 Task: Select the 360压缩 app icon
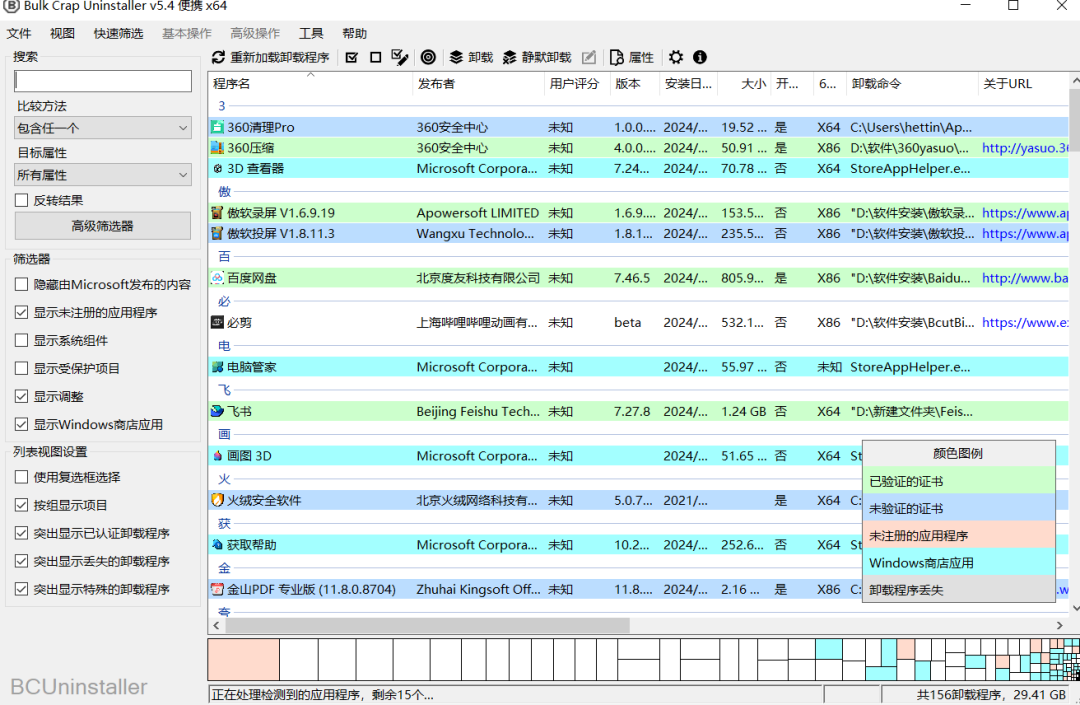point(218,147)
